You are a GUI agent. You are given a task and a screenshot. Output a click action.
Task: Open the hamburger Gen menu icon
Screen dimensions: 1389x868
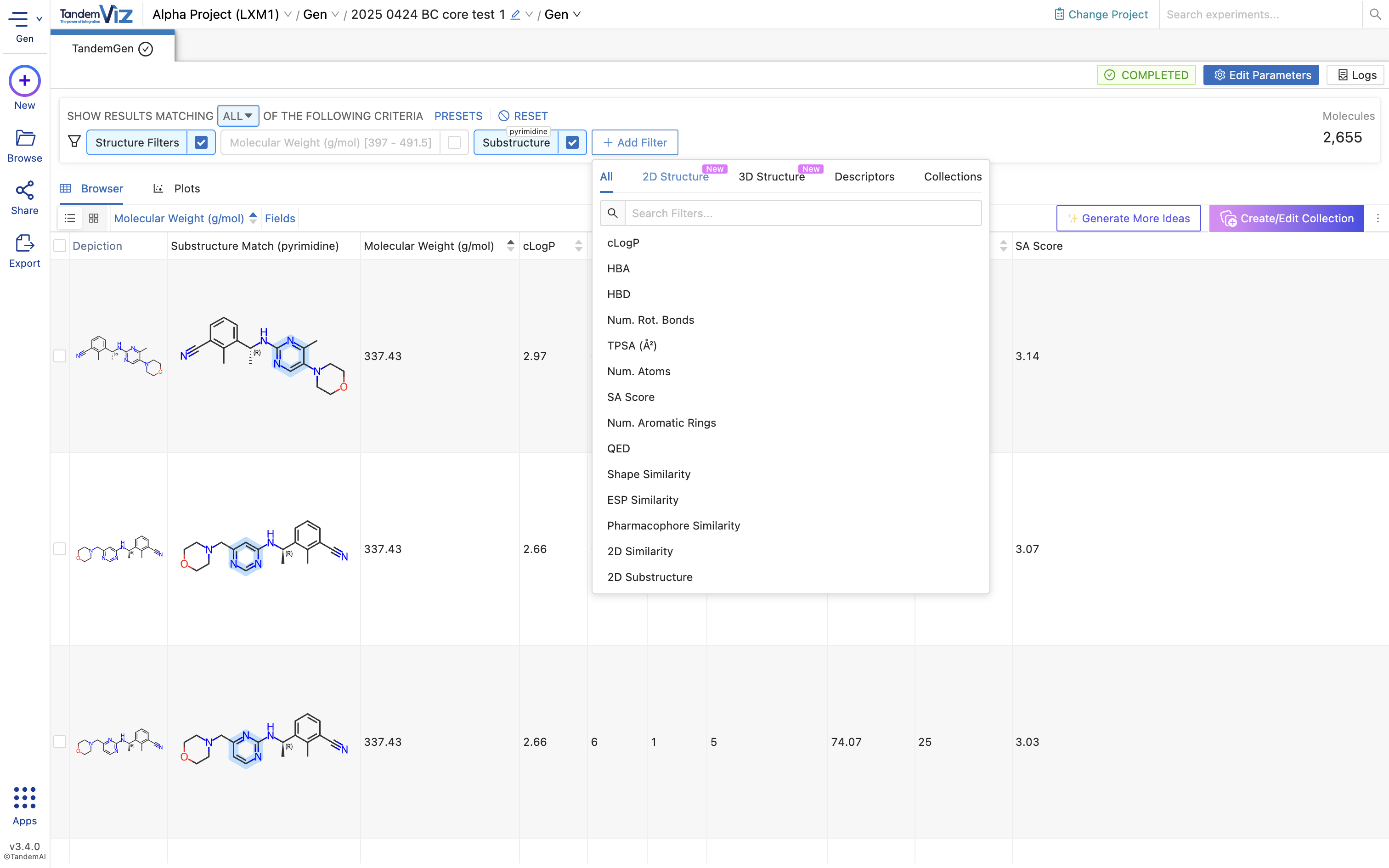click(18, 19)
